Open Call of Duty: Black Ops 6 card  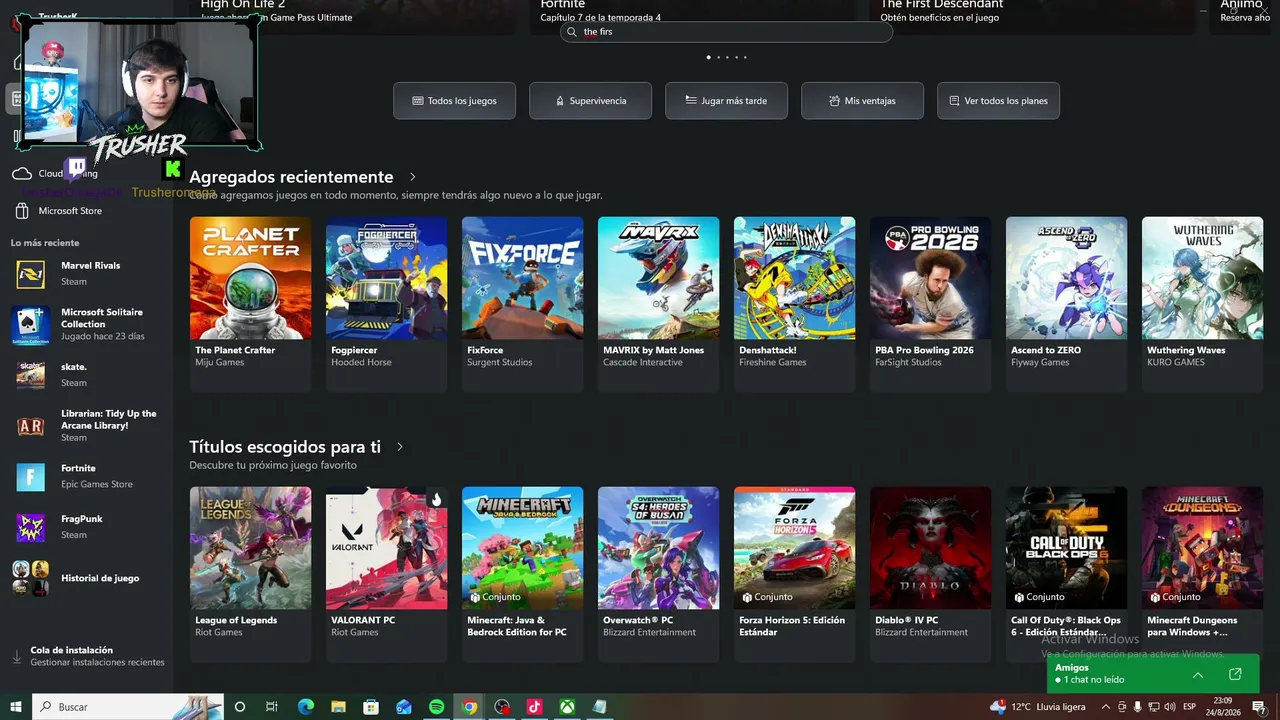[1066, 574]
